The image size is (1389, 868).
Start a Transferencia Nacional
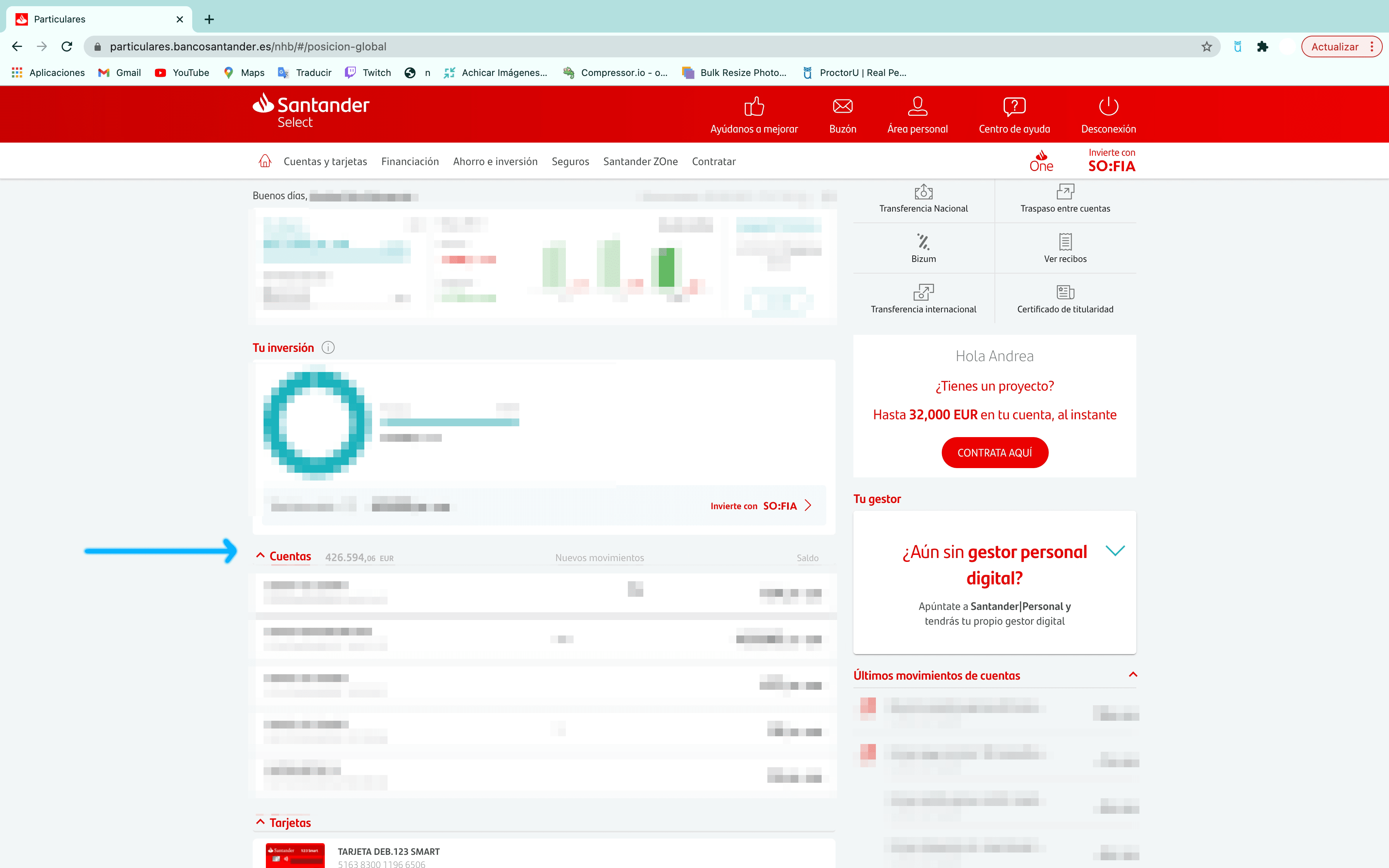point(923,199)
